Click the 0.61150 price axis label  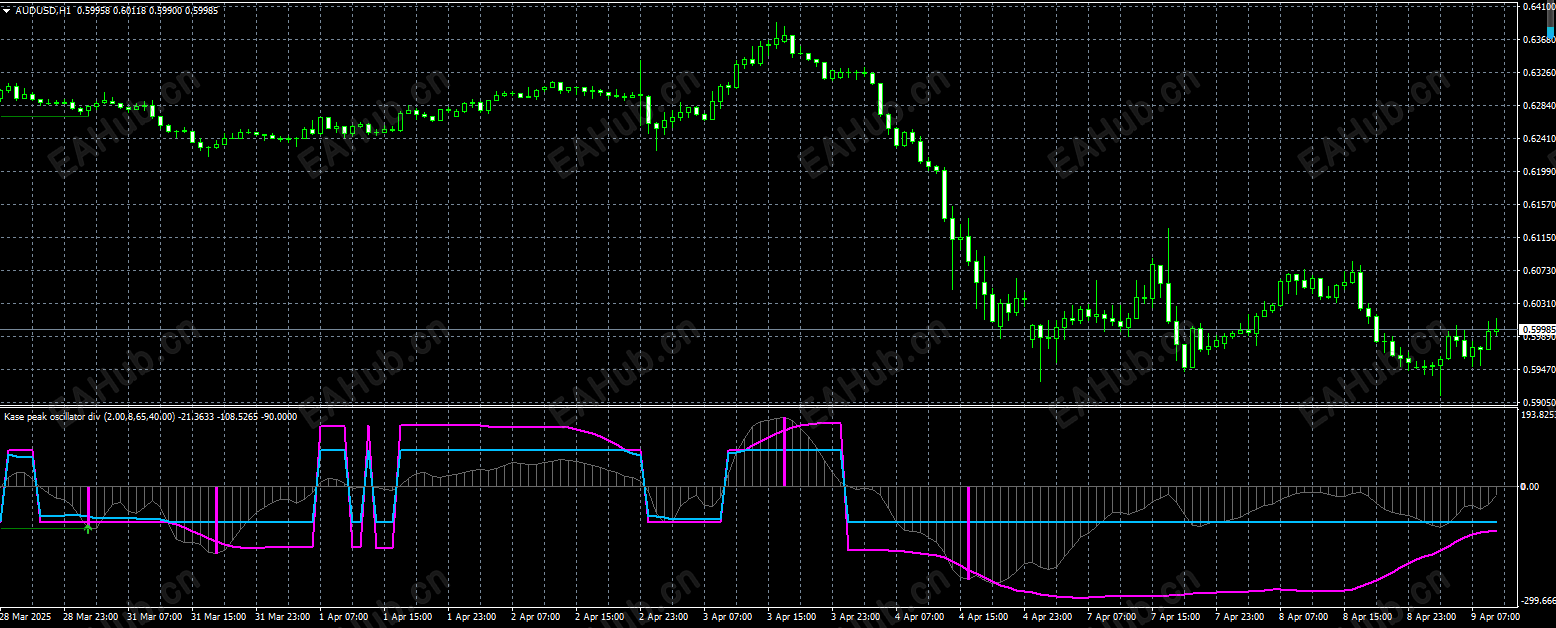click(1538, 238)
